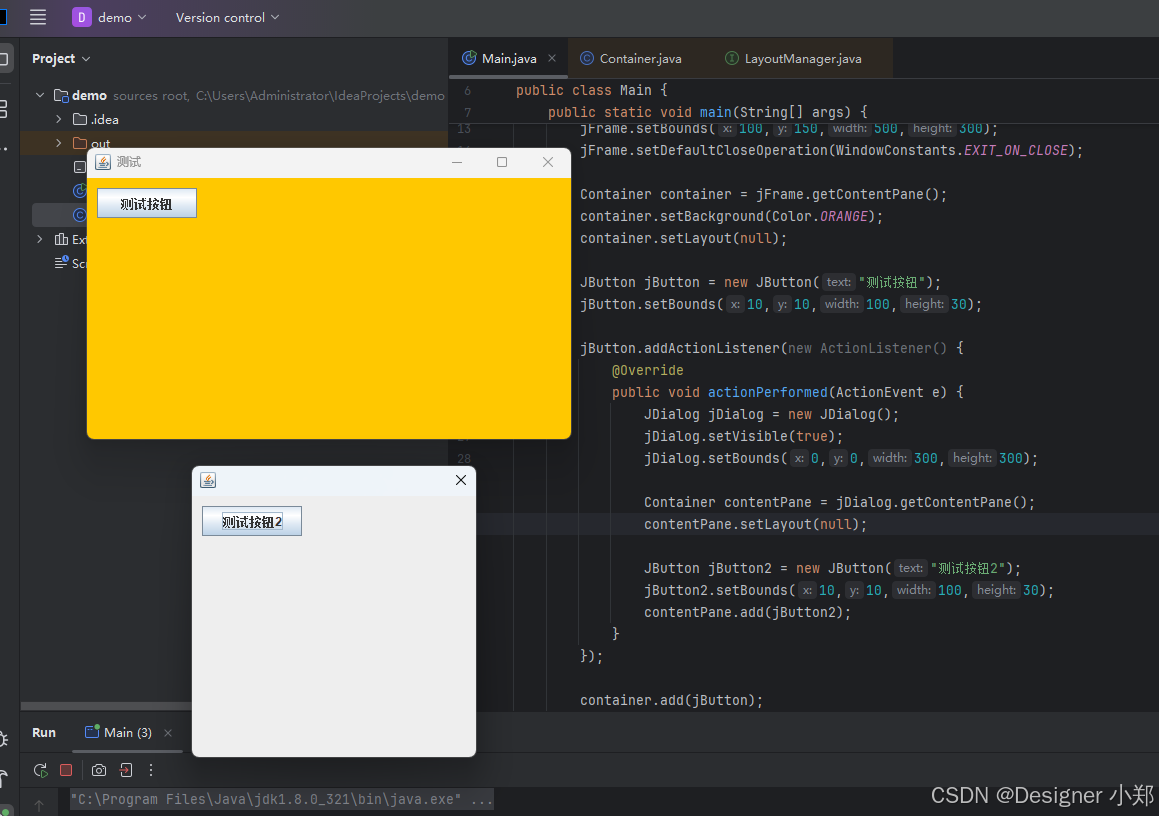Click the camera thread dump icon
The width and height of the screenshot is (1159, 816).
coord(98,770)
